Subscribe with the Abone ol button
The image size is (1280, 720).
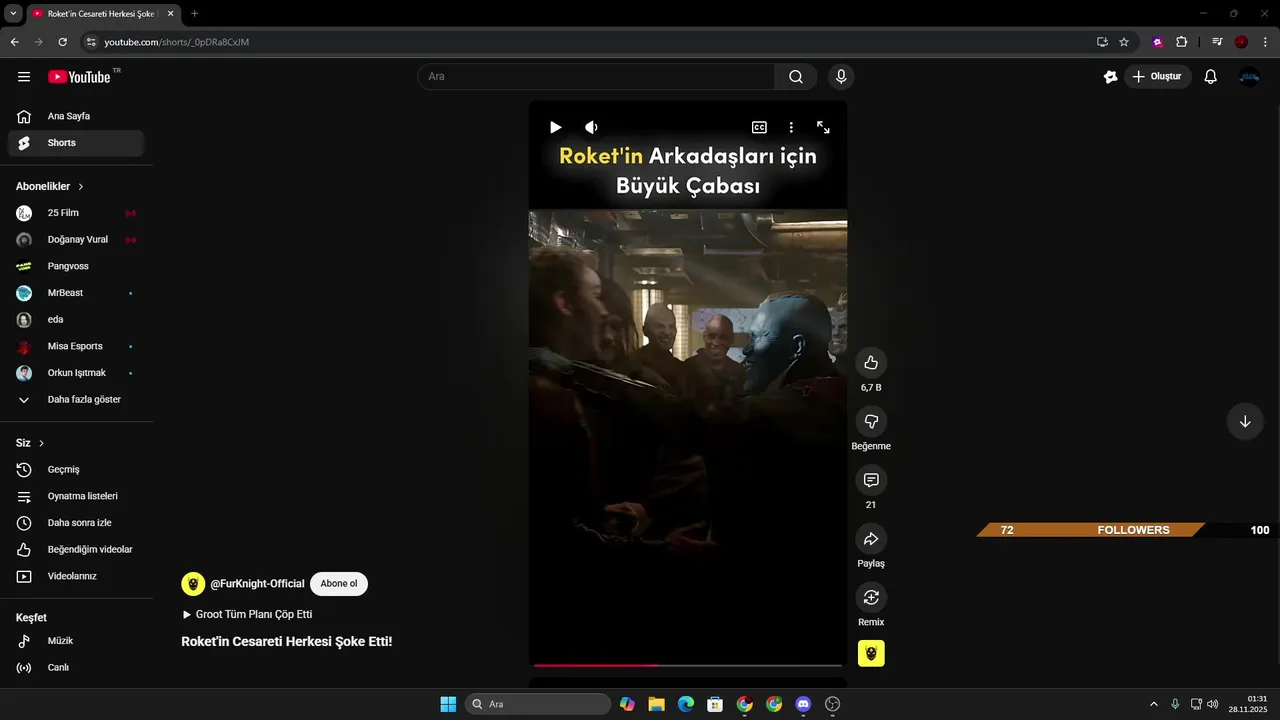(339, 584)
